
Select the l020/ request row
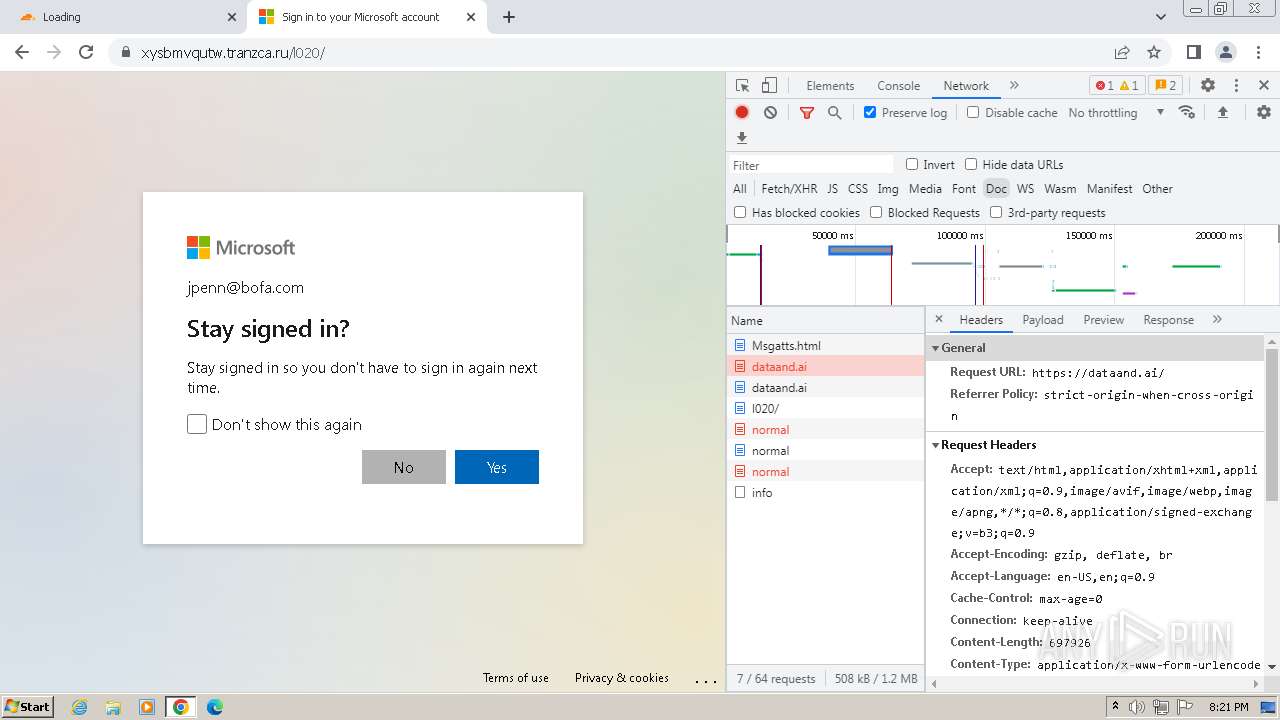826,408
